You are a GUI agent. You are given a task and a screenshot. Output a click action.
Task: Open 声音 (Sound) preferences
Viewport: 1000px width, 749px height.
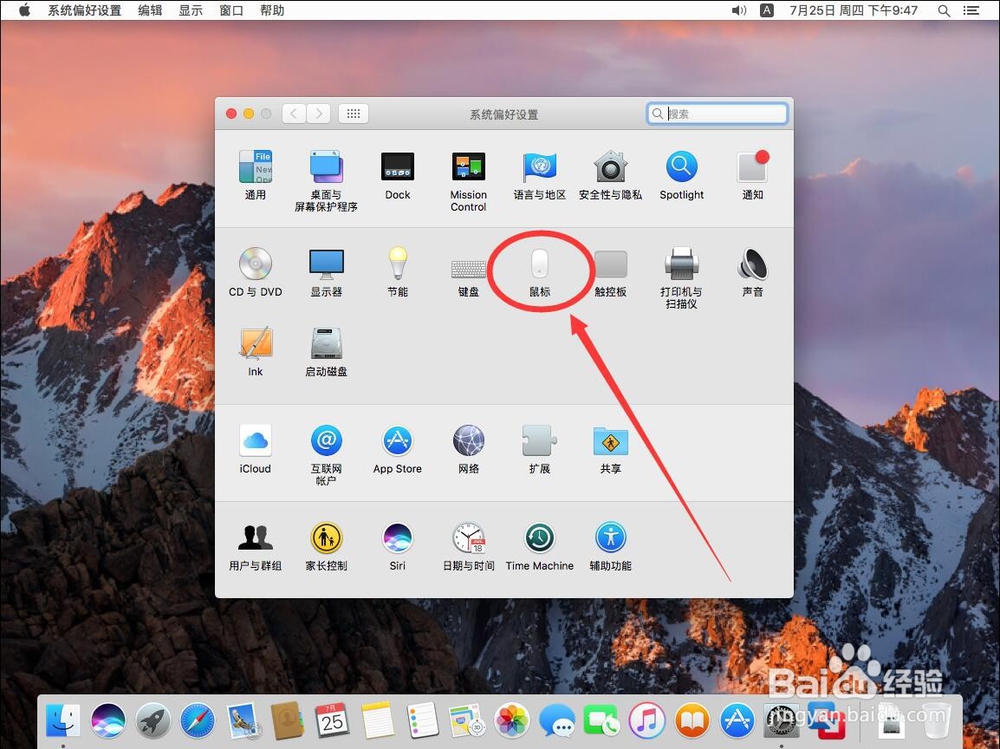point(753,272)
